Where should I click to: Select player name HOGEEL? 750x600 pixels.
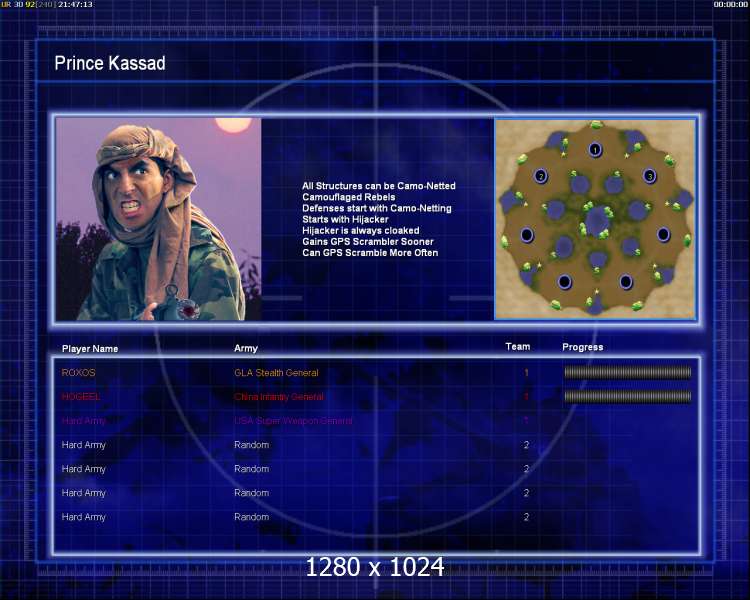[81, 396]
